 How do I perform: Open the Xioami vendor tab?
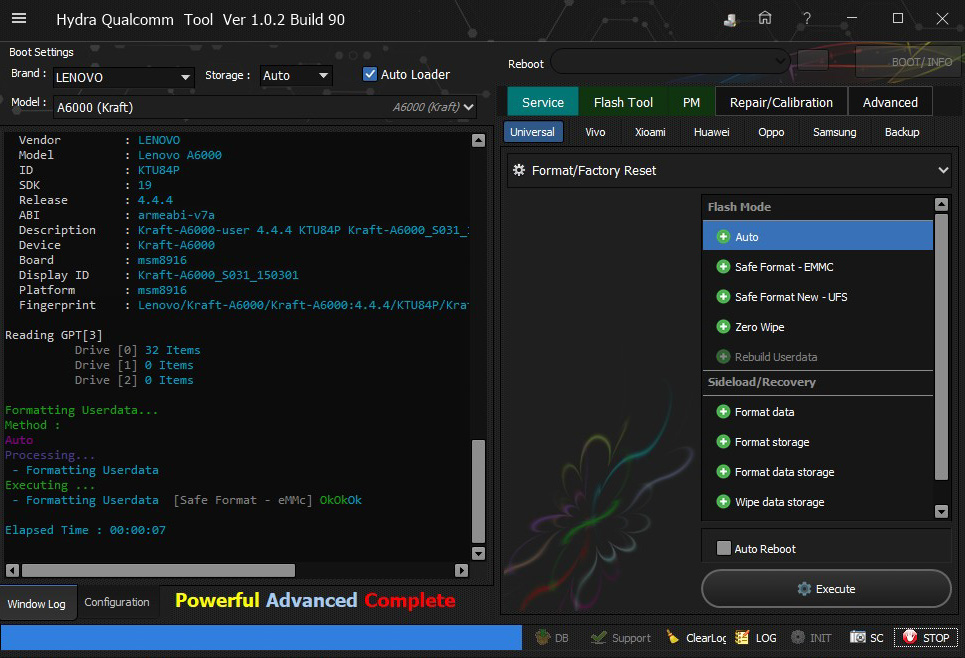pyautogui.click(x=650, y=132)
